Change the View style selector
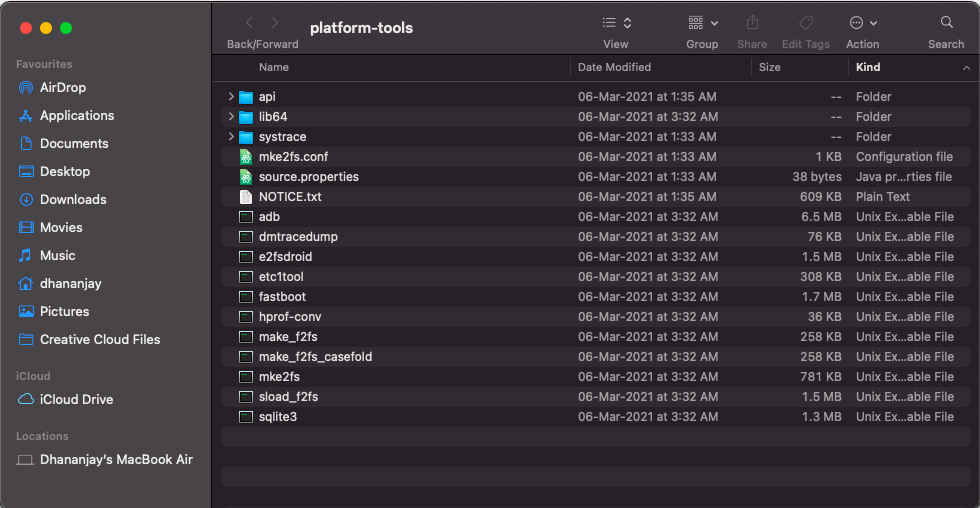The height and width of the screenshot is (508, 980). pyautogui.click(x=616, y=23)
